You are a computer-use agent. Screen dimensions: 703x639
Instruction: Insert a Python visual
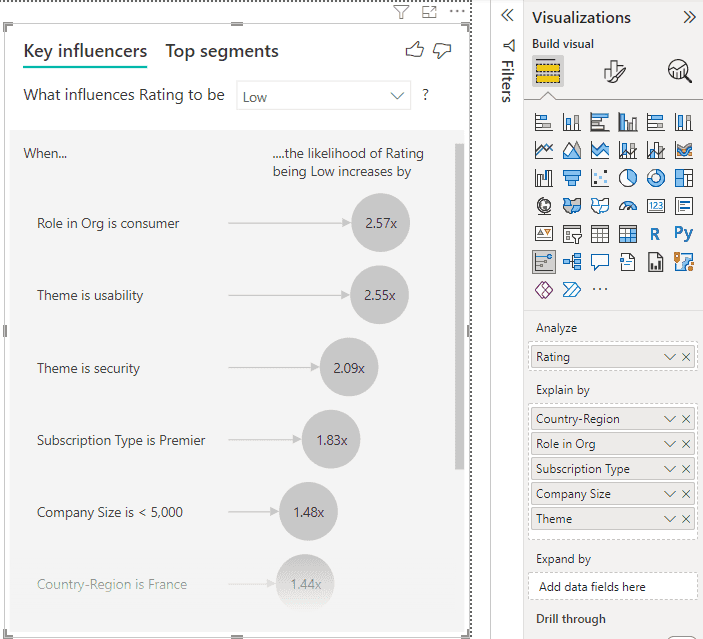(684, 234)
